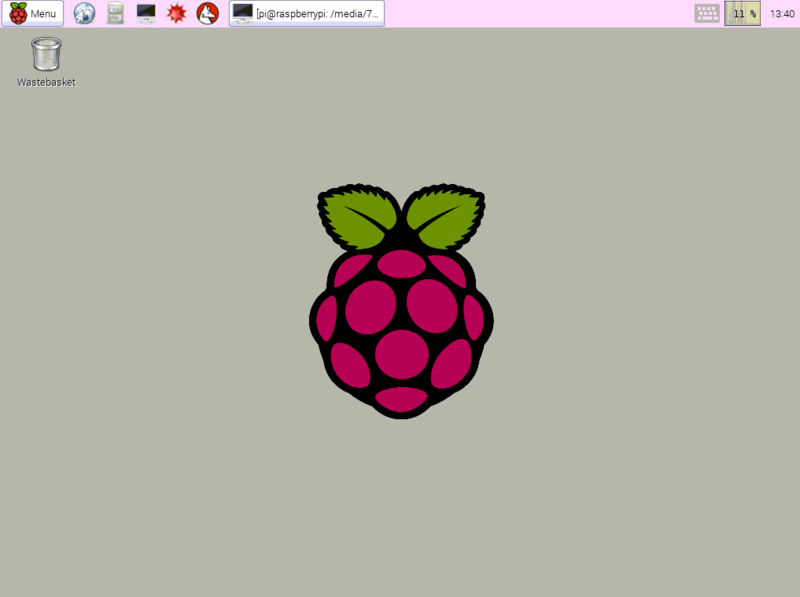The image size is (800, 597).
Task: Click the CPU load indicator showing 11%
Action: click(743, 13)
